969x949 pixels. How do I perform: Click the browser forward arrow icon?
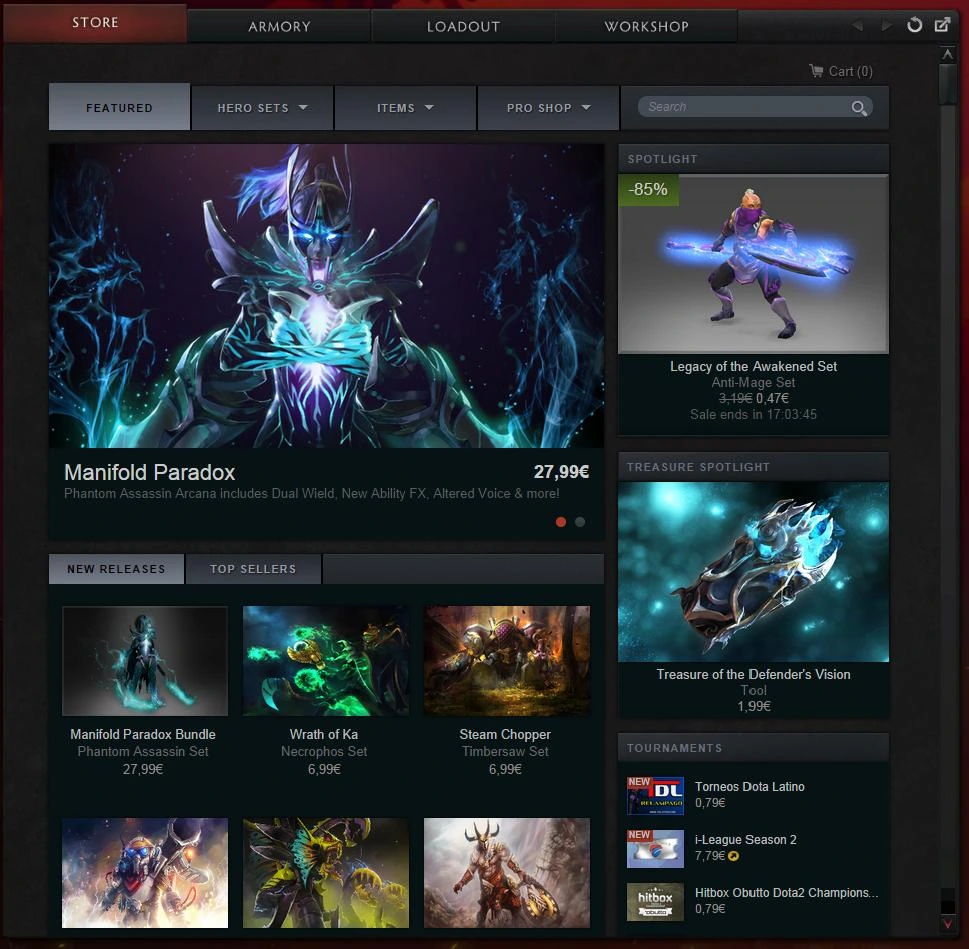coord(887,25)
